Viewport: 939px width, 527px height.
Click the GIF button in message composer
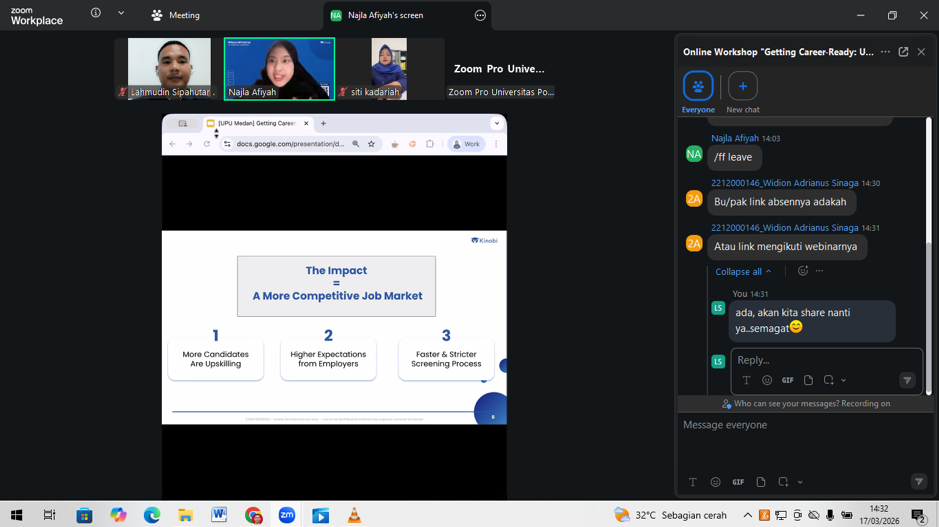pyautogui.click(x=738, y=482)
